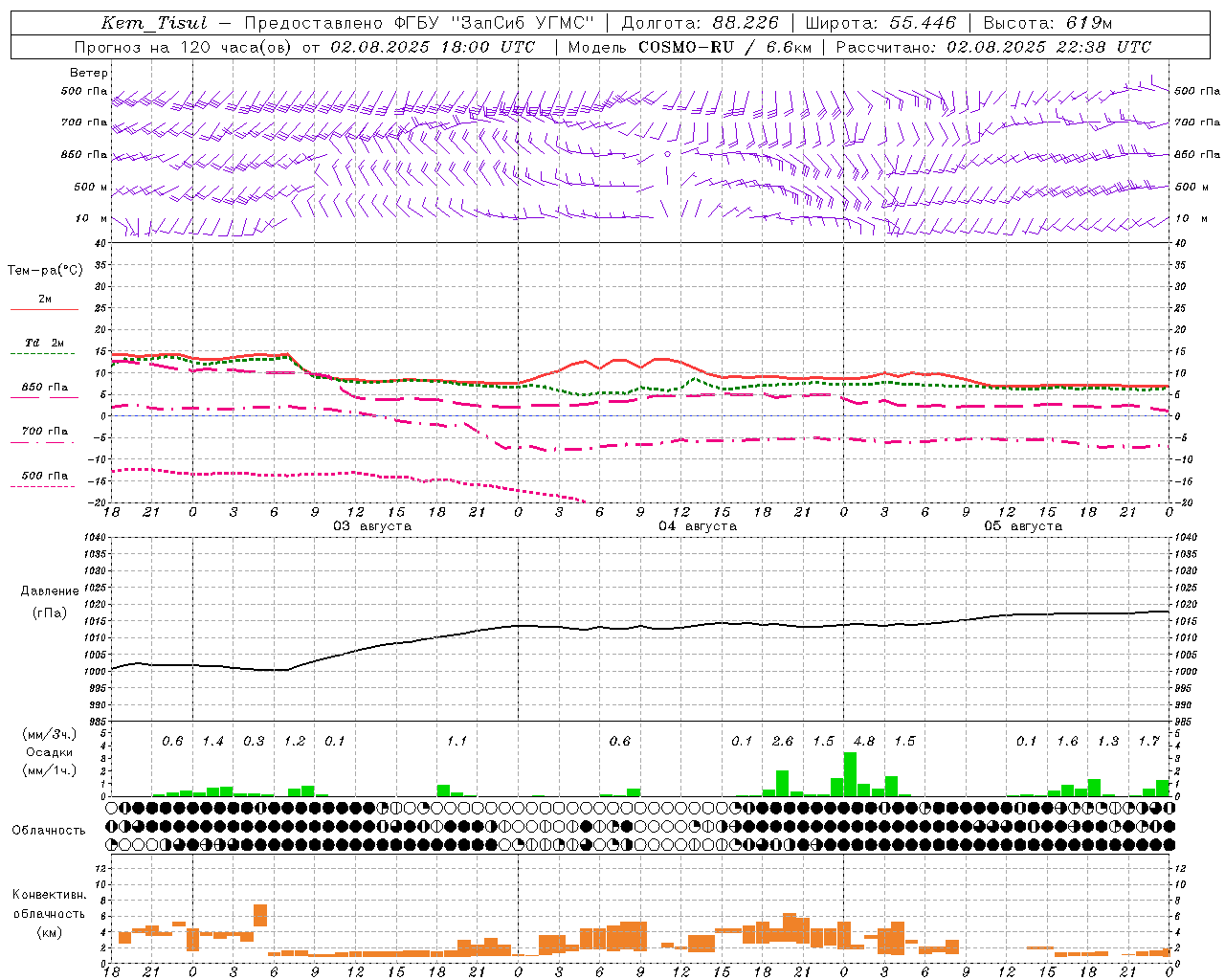Select the text Предоставлено ФГБУ "ЗапСиб УГМС"
1225x980 pixels.
pos(419,23)
